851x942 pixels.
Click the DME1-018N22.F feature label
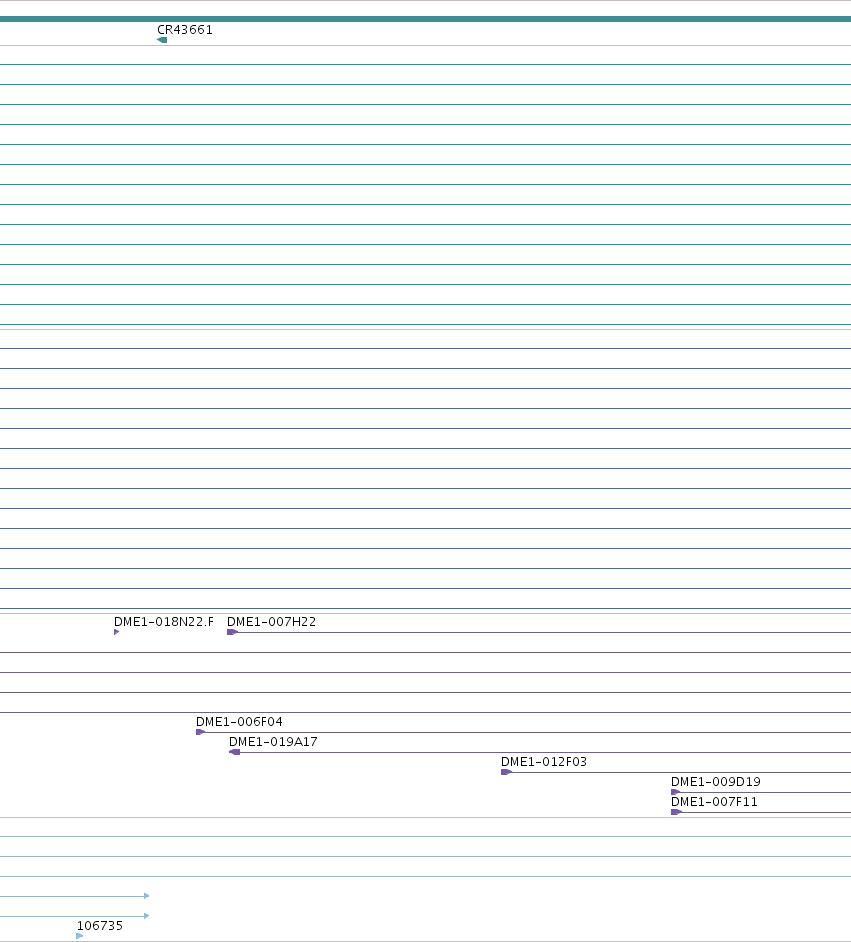coord(163,622)
